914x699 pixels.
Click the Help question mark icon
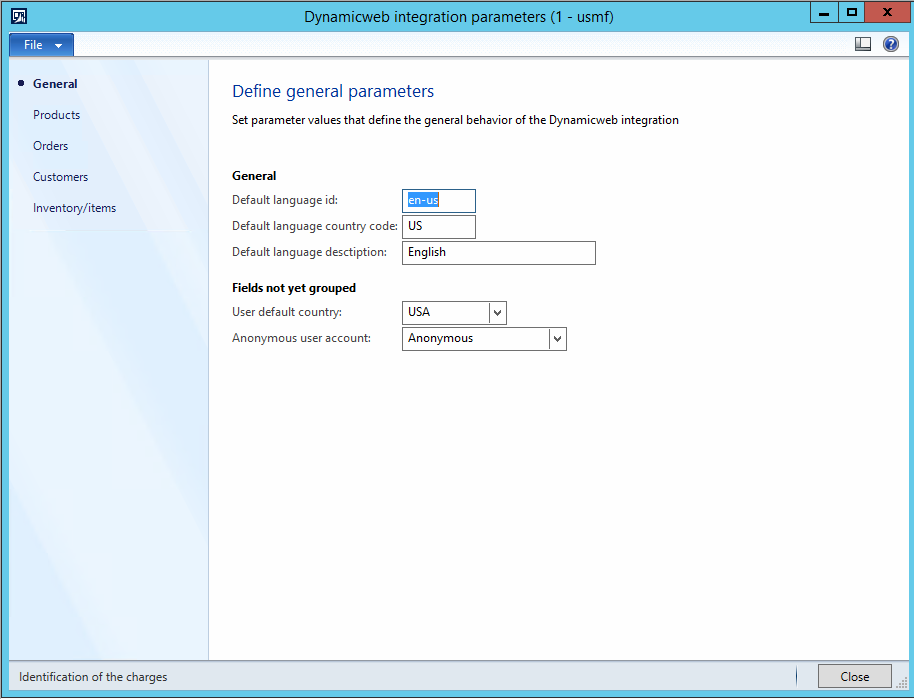pos(890,44)
